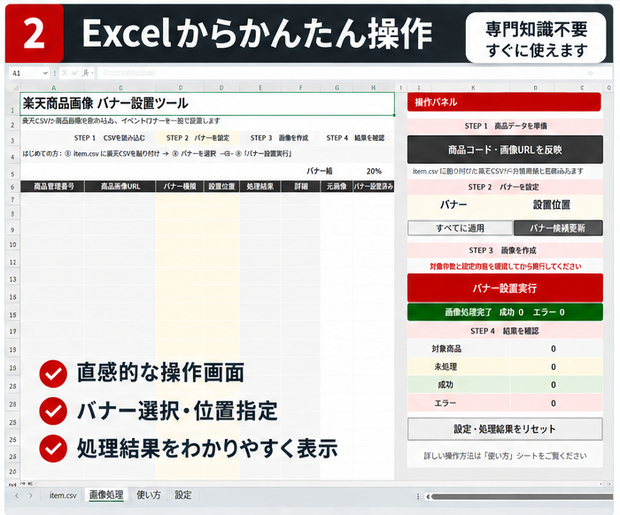Run the red バナー設置実行 button
This screenshot has height=515, width=620.
(505, 288)
